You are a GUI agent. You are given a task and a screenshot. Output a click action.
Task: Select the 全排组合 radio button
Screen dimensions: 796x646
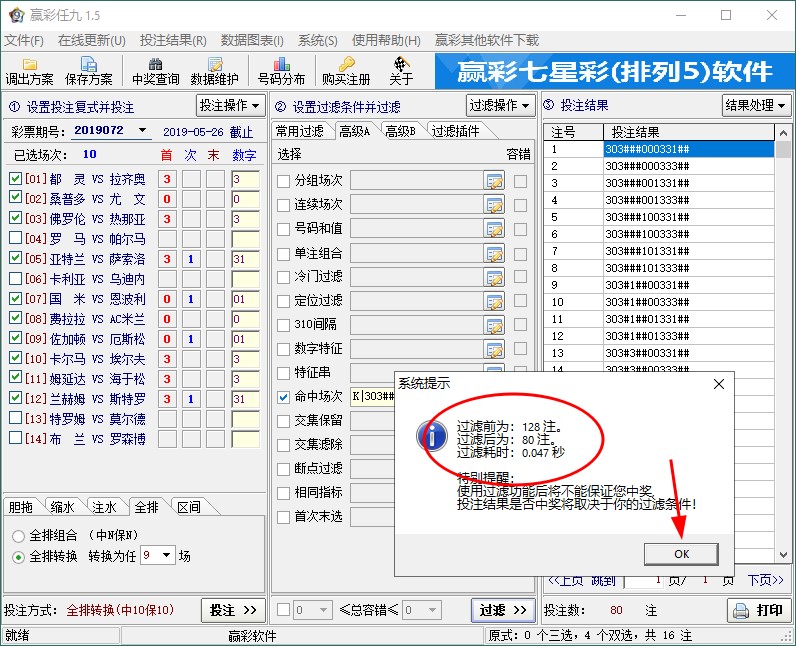tap(18, 535)
